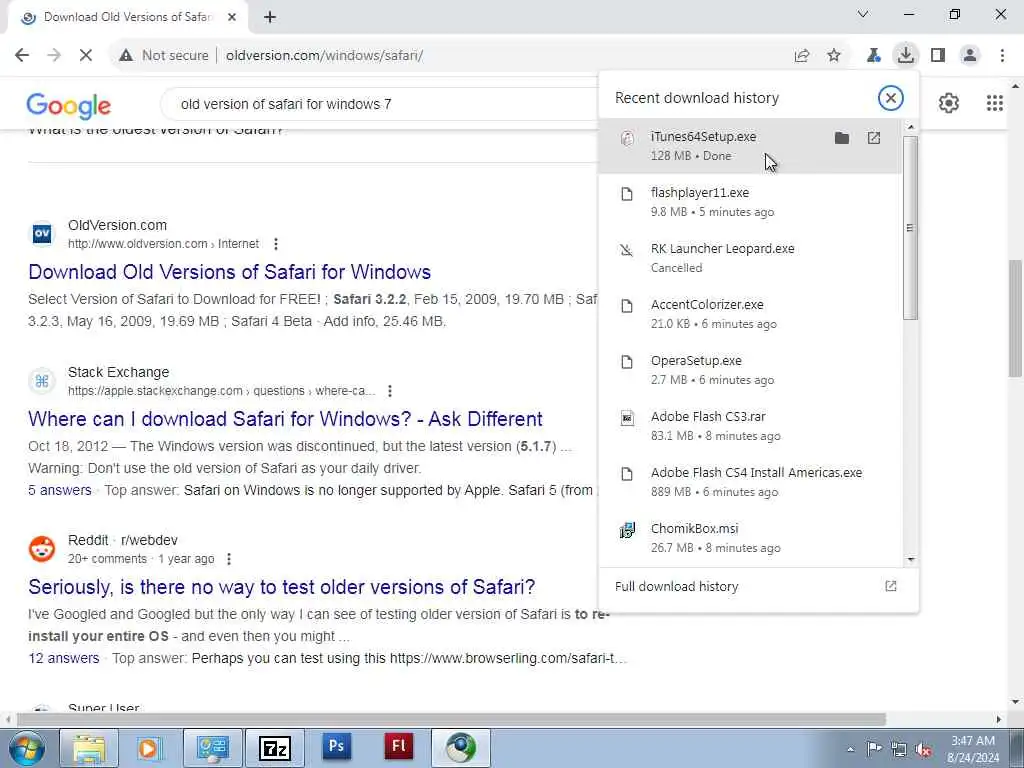Viewport: 1024px width, 768px height.
Task: Open Chrome Labs flask icon
Action: [873, 56]
